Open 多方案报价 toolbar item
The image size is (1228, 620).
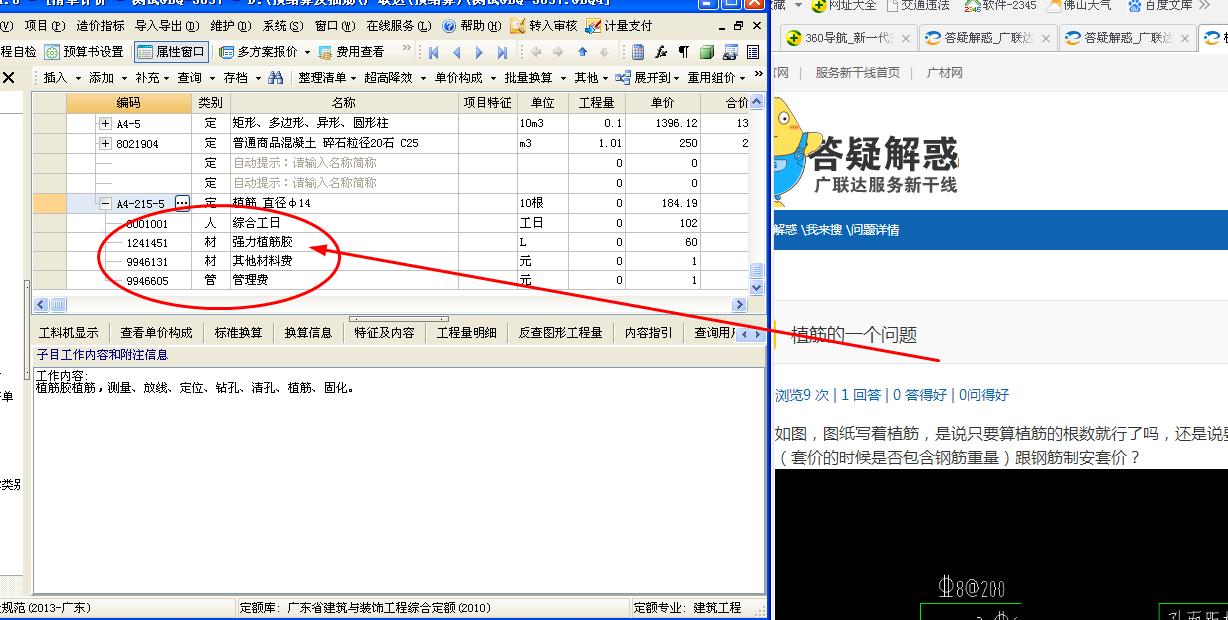tap(266, 52)
